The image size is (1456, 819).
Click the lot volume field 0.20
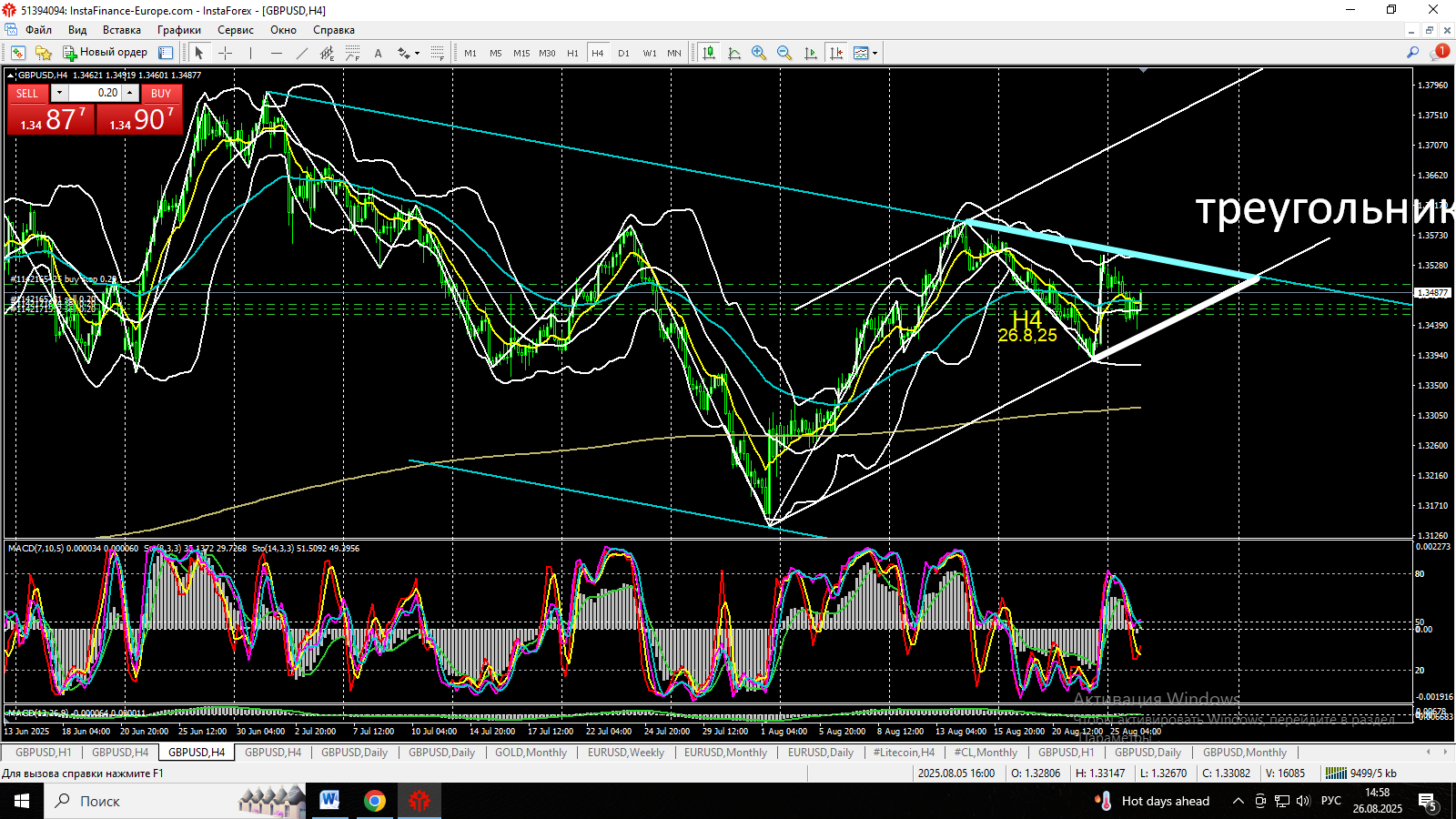click(x=95, y=93)
